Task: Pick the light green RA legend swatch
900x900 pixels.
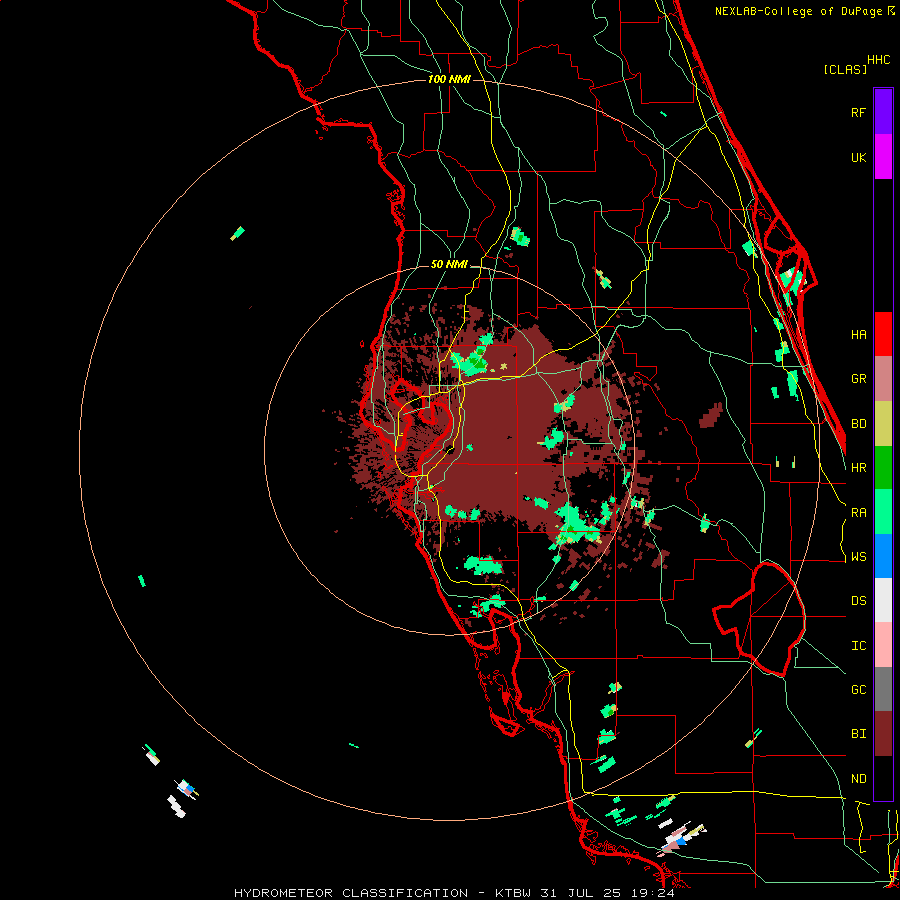Action: (x=883, y=512)
